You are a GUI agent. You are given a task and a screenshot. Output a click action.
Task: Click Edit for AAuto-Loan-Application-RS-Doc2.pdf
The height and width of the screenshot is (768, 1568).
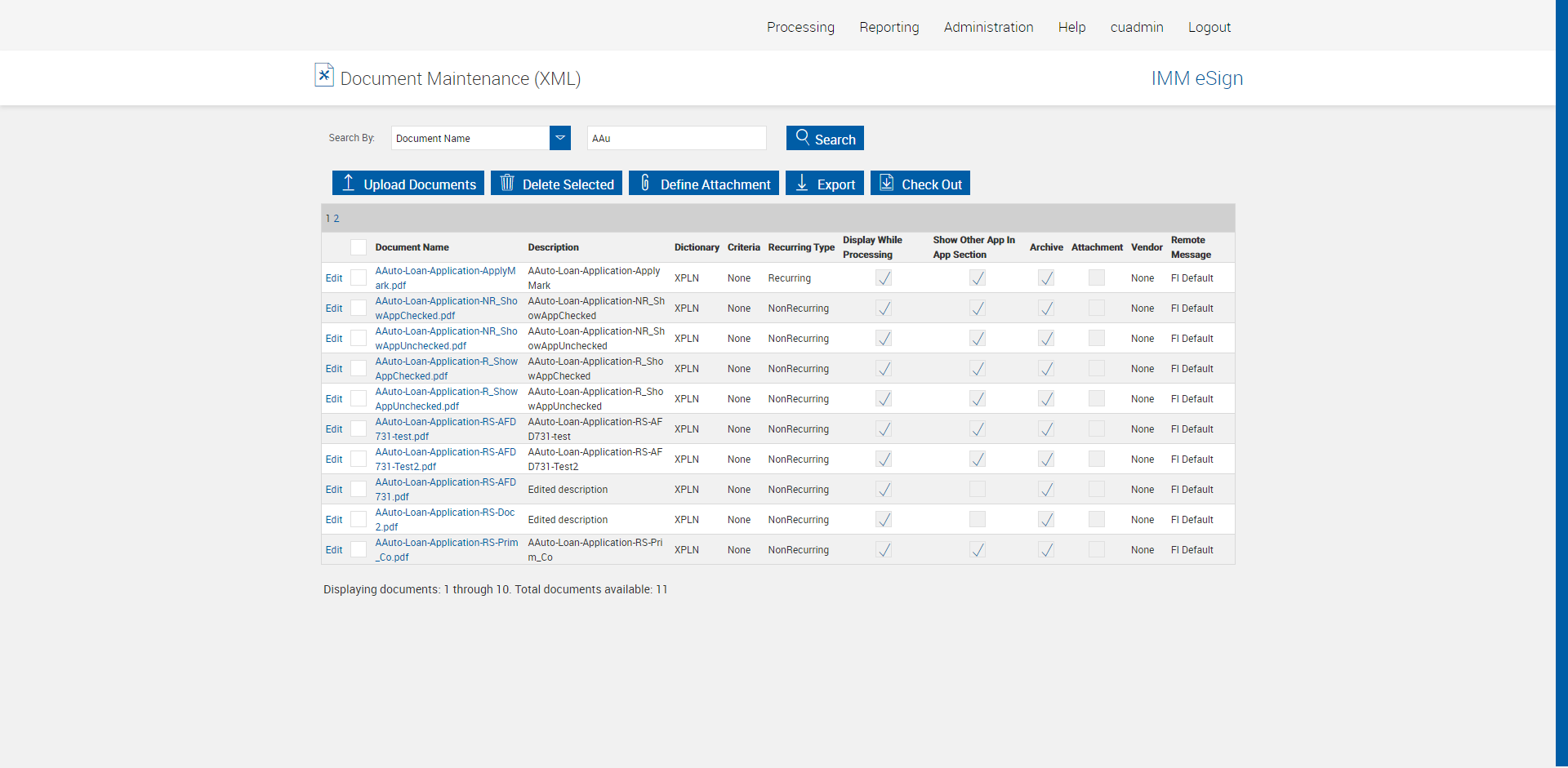(x=334, y=520)
